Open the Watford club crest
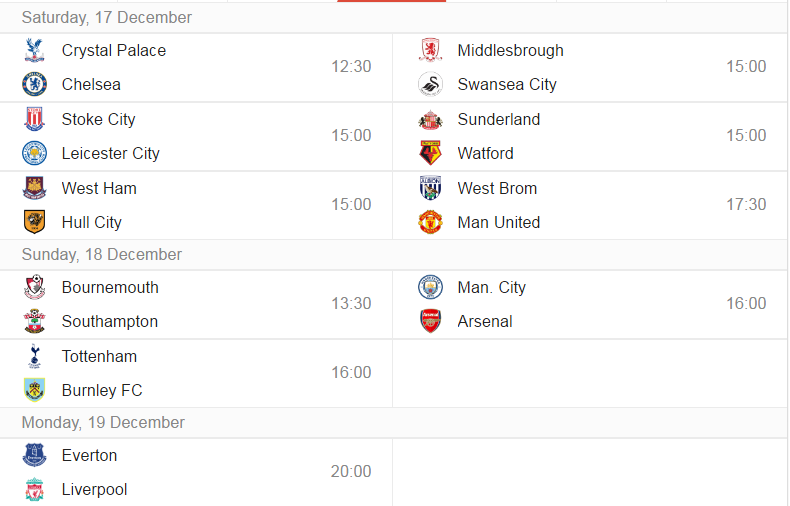 [430, 153]
